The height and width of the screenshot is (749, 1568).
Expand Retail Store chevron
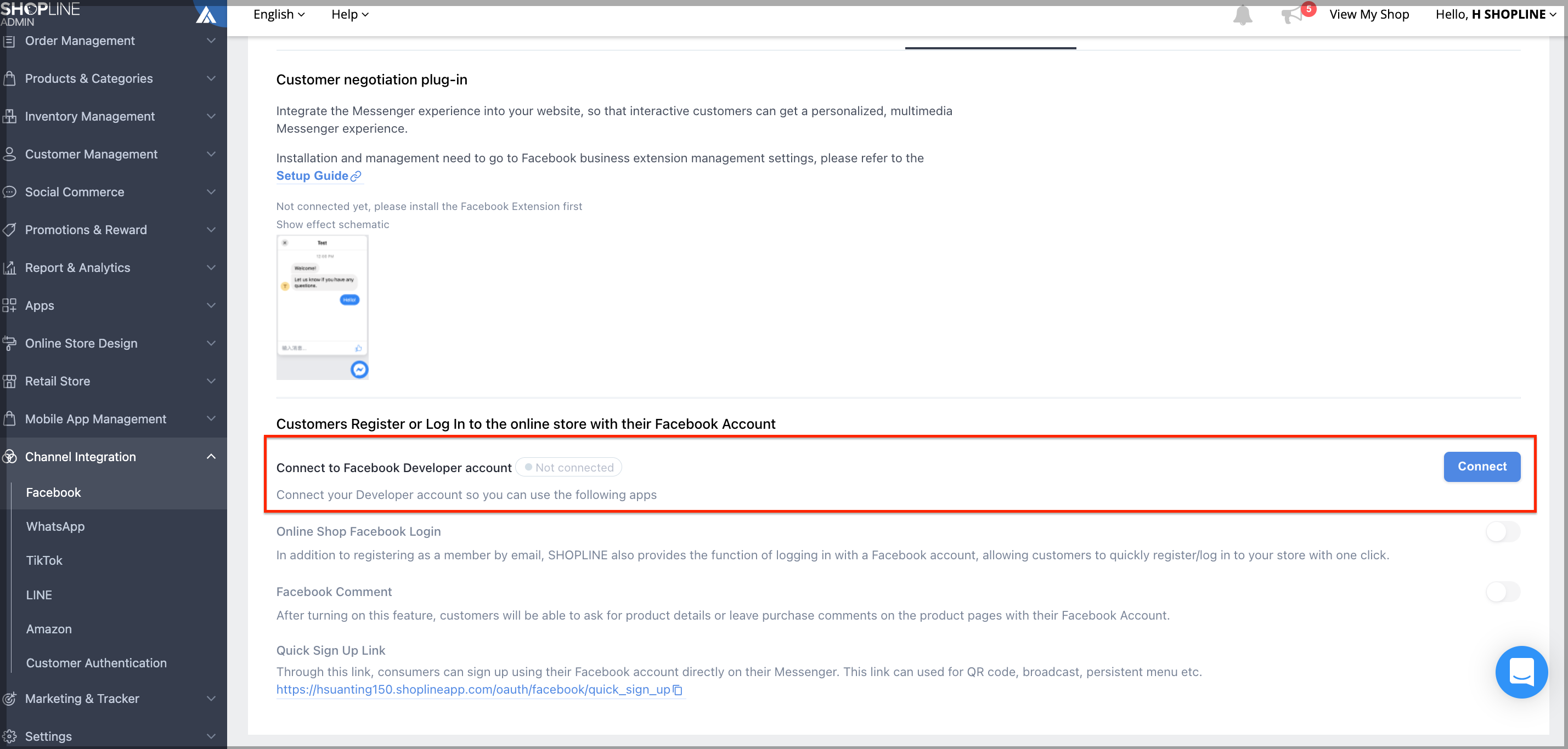click(211, 381)
